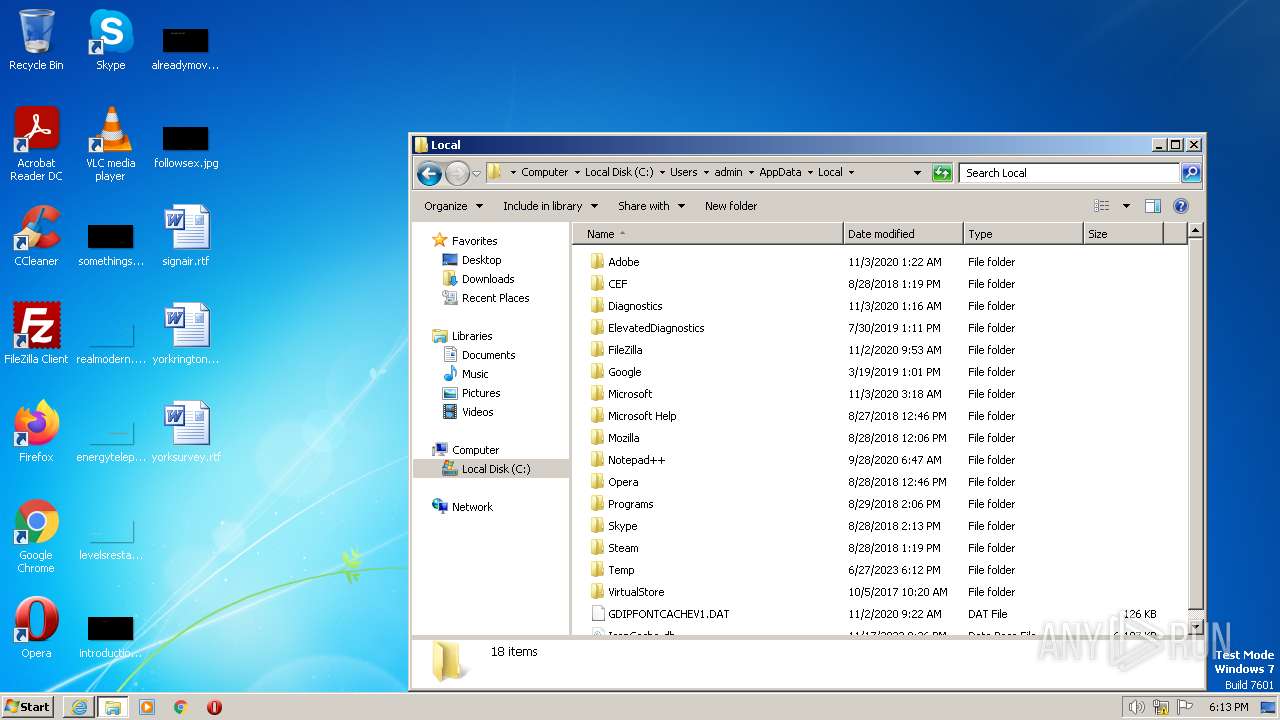Click the Forward navigation arrow in Explorer
The width and height of the screenshot is (1280, 720).
pyautogui.click(x=457, y=173)
